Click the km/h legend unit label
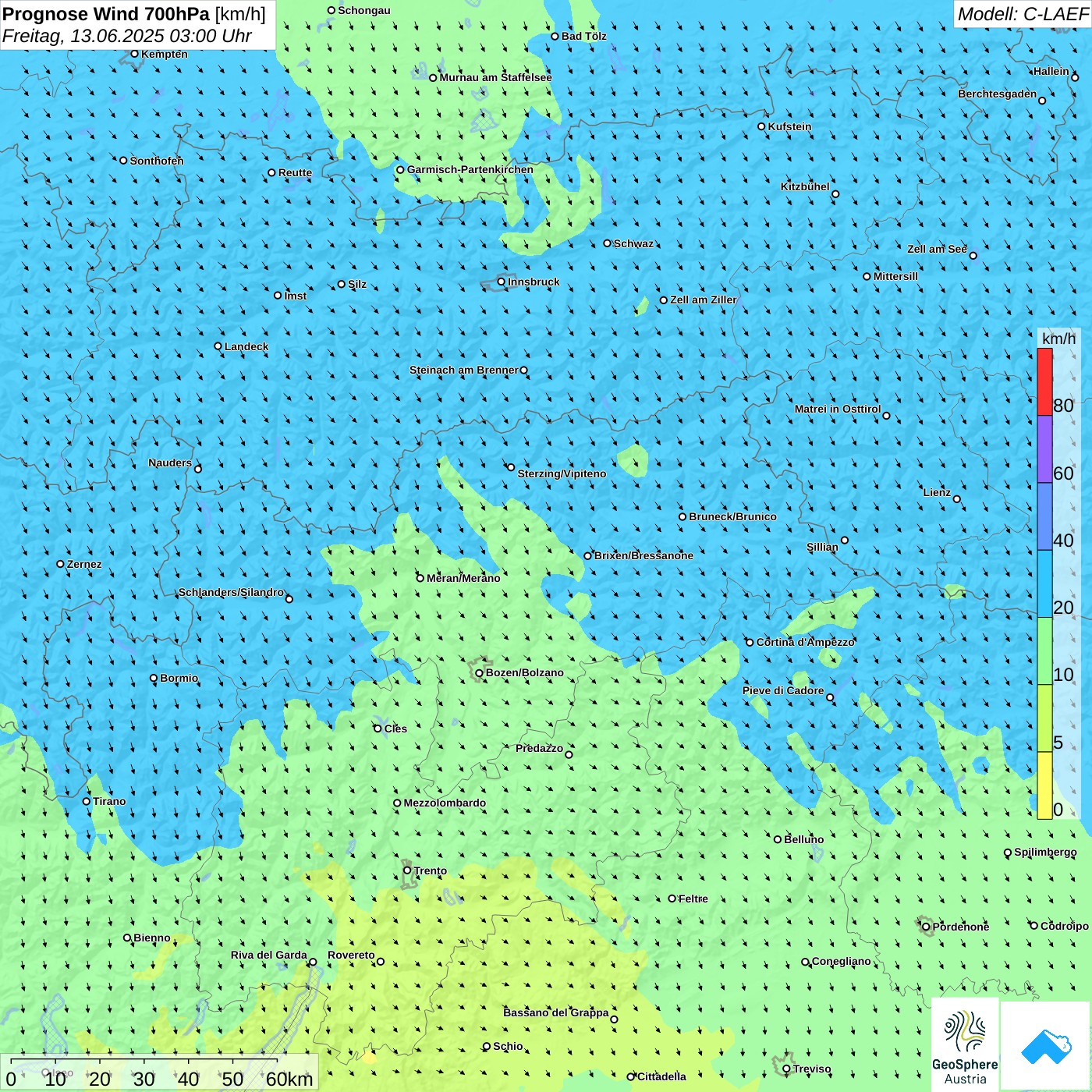The height and width of the screenshot is (1092, 1092). click(x=1058, y=339)
